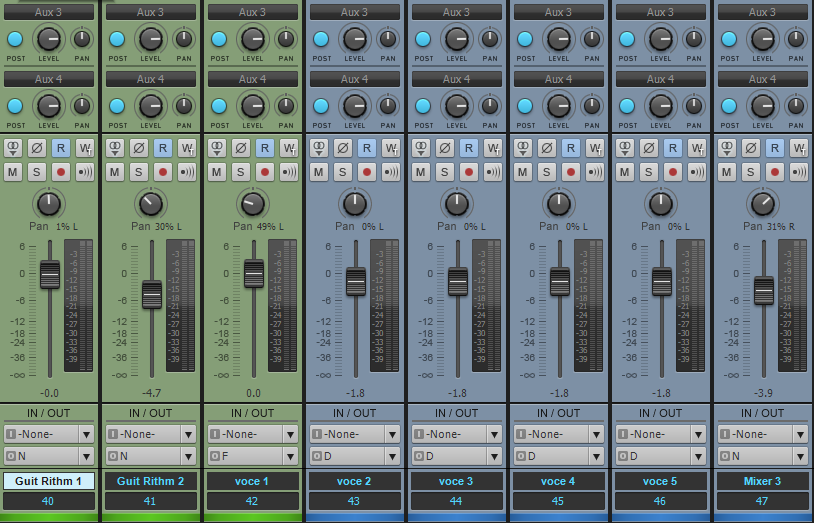Toggle Aux 3 POST button on Mixer 3
This screenshot has width=814, height=523.
pos(729,39)
